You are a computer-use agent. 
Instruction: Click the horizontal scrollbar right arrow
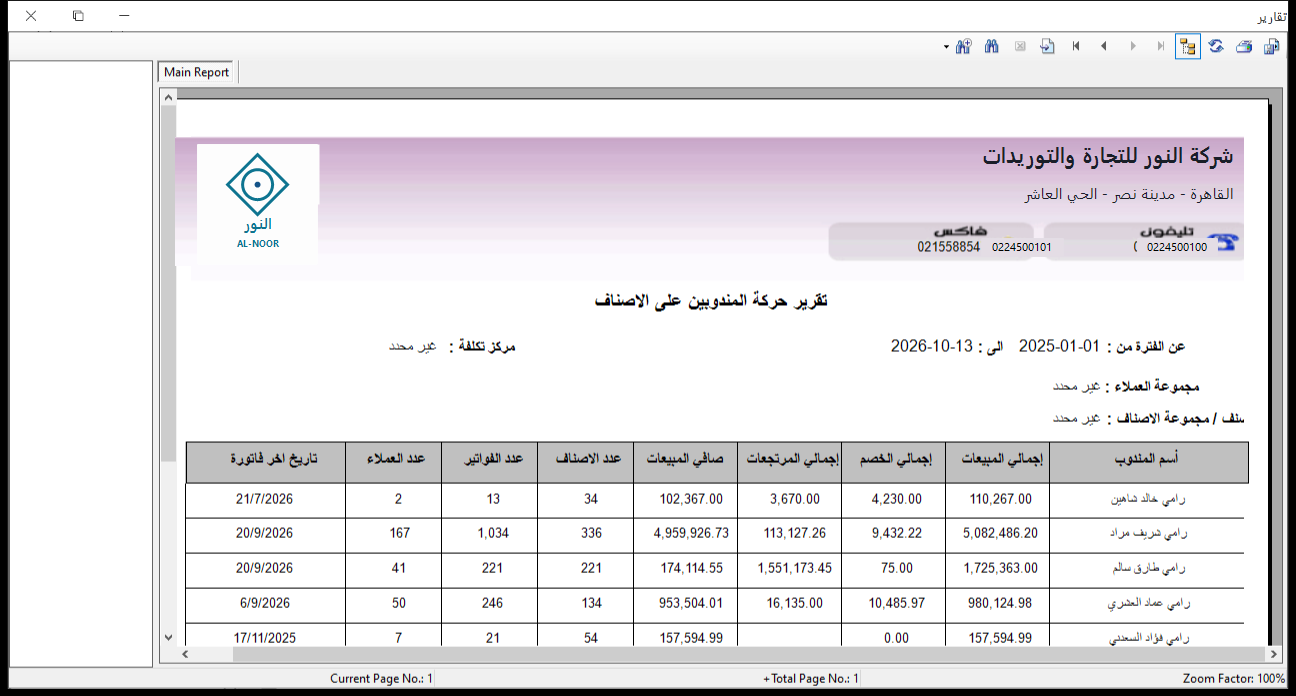[x=1273, y=654]
